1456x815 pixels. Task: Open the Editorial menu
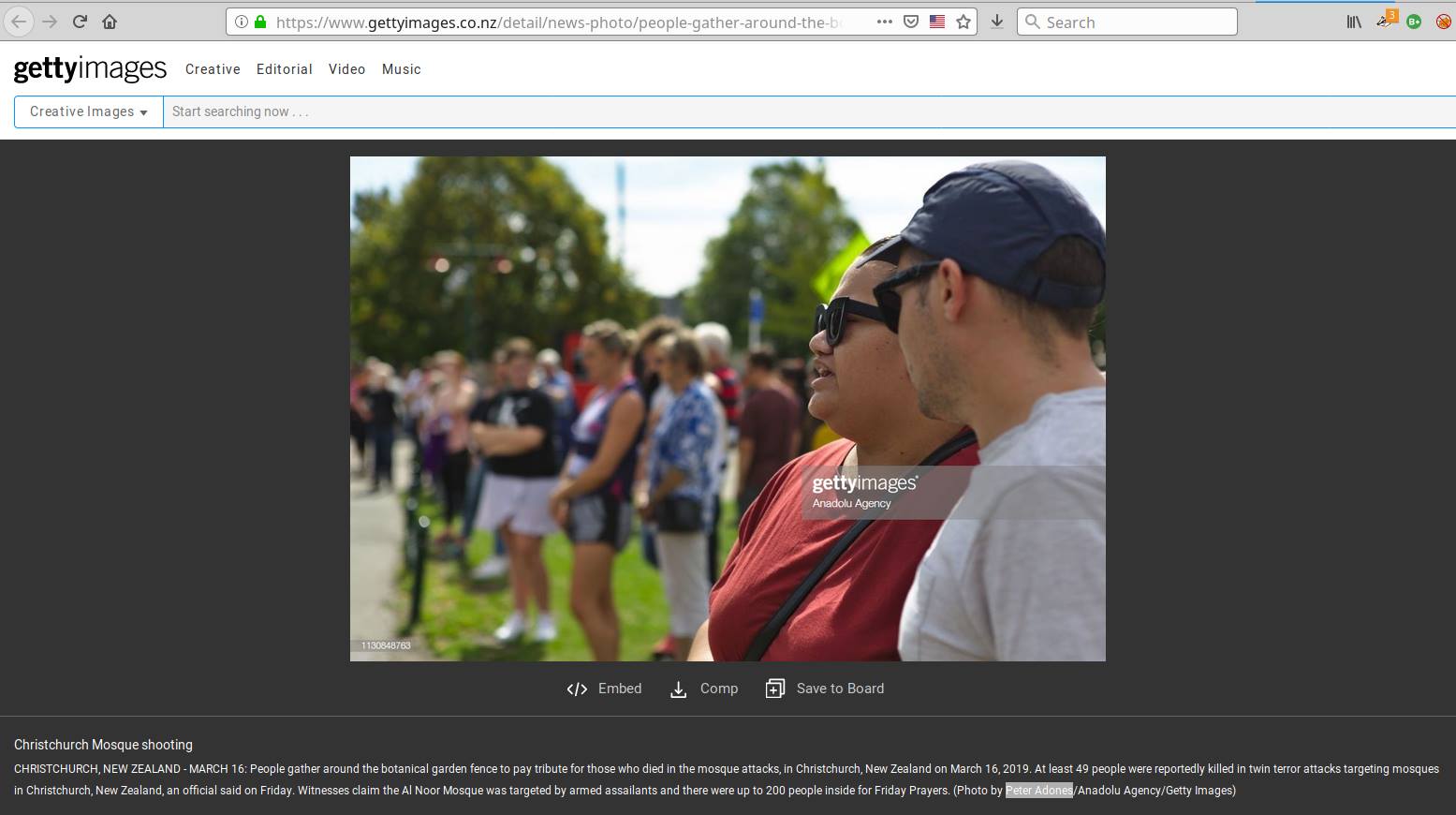285,69
